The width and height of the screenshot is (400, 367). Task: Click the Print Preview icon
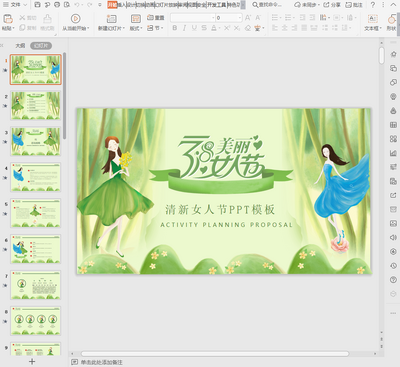pos(67,5)
